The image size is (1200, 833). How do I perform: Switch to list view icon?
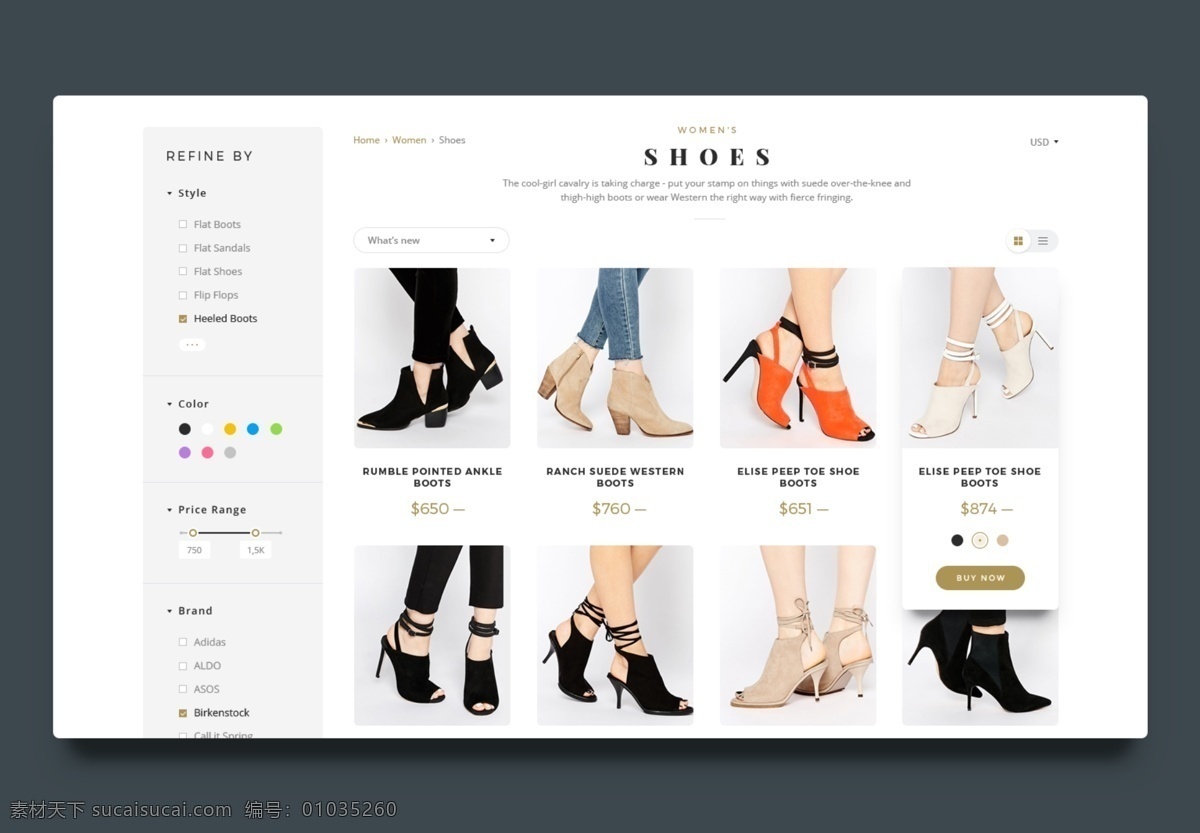coord(1043,241)
